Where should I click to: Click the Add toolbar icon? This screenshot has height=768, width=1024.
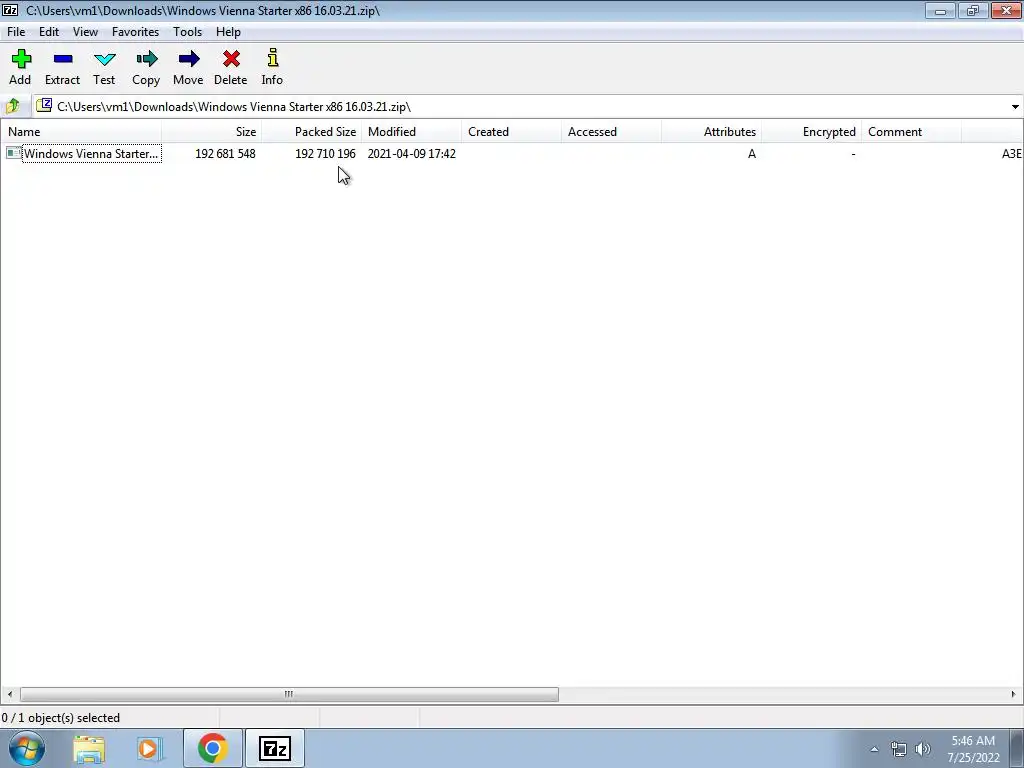point(21,59)
